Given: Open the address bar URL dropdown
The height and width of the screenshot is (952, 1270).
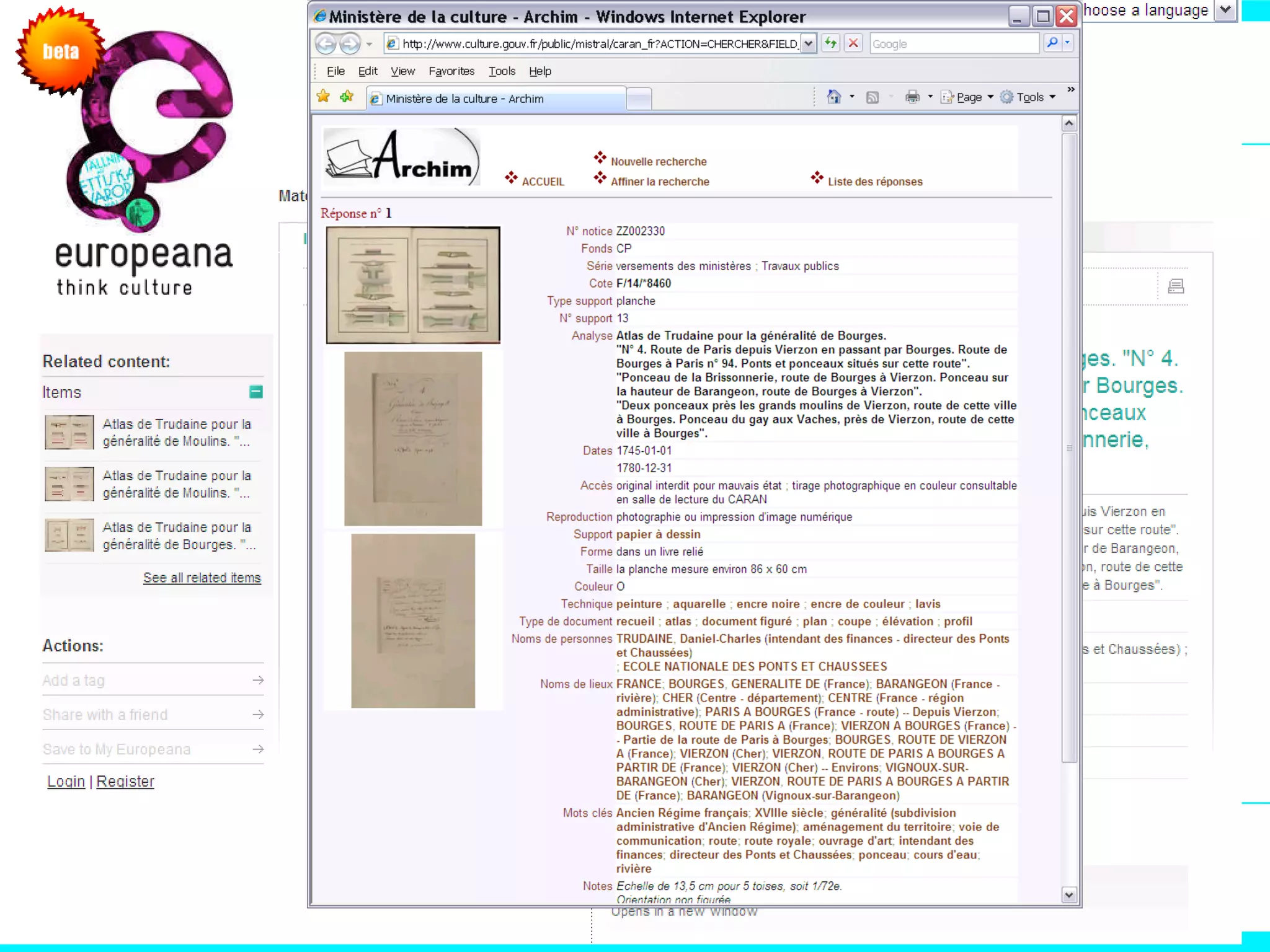Looking at the screenshot, I should pyautogui.click(x=808, y=44).
